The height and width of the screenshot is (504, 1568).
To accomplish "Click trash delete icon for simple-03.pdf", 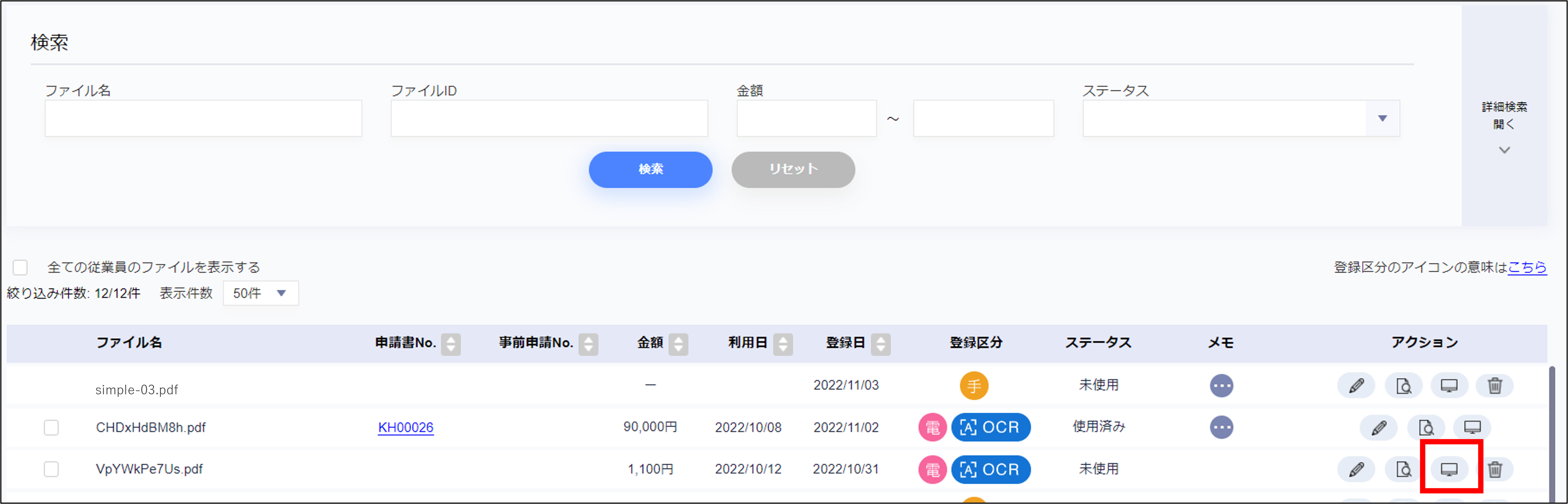I will (x=1494, y=386).
